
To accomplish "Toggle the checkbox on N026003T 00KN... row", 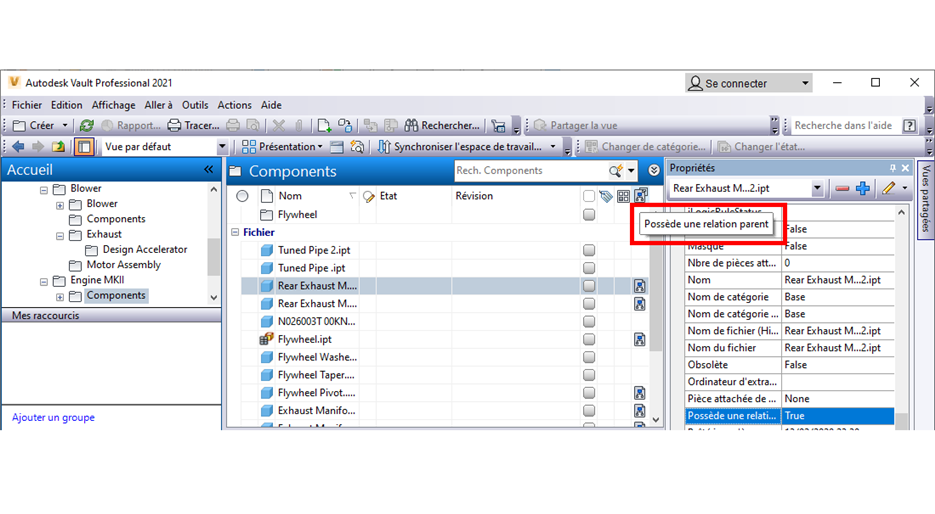I will coord(589,321).
